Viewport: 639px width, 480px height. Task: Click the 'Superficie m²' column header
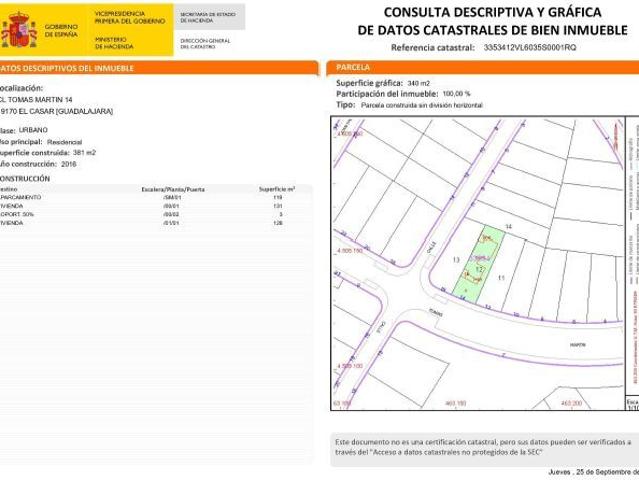coord(277,189)
